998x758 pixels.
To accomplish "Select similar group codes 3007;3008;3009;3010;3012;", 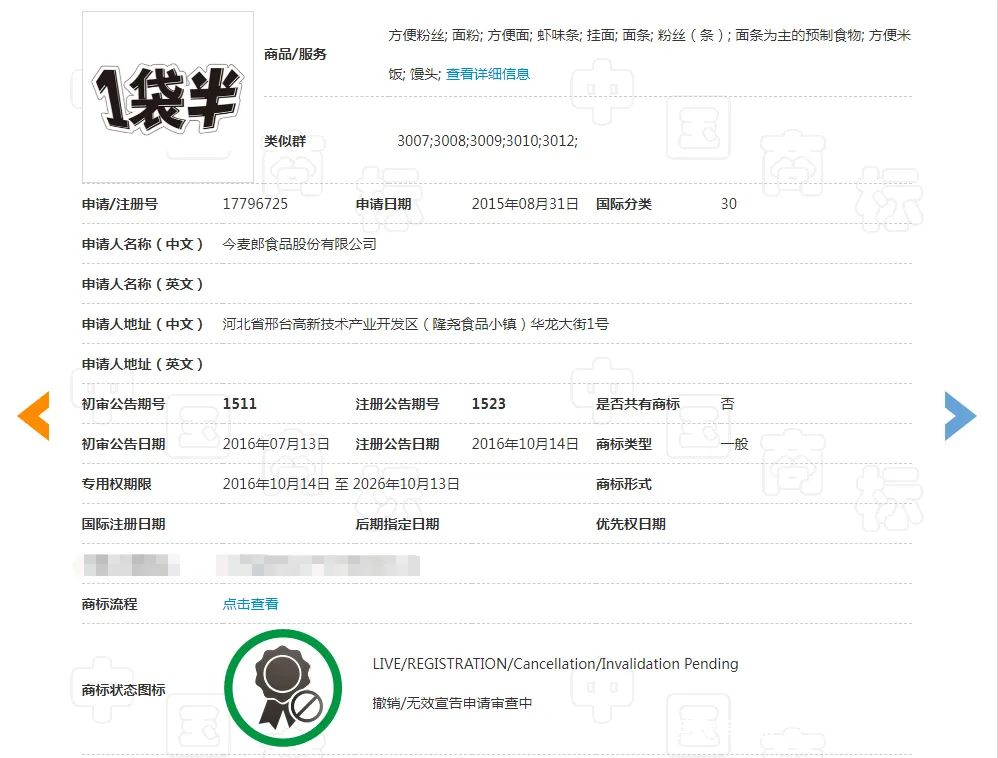I will [488, 141].
